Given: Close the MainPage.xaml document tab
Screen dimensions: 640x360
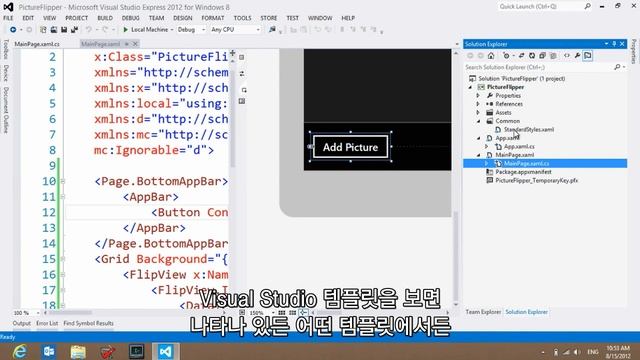Looking at the screenshot, I should pyautogui.click(x=136, y=44).
